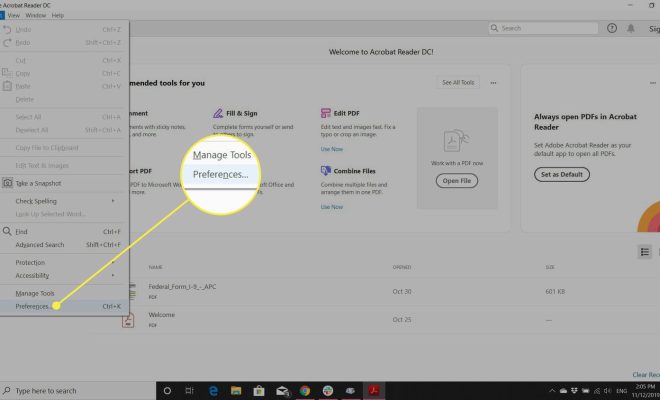Click the Redo arrow icon in the menu
Image resolution: width=660 pixels, height=400 pixels.
point(7,43)
